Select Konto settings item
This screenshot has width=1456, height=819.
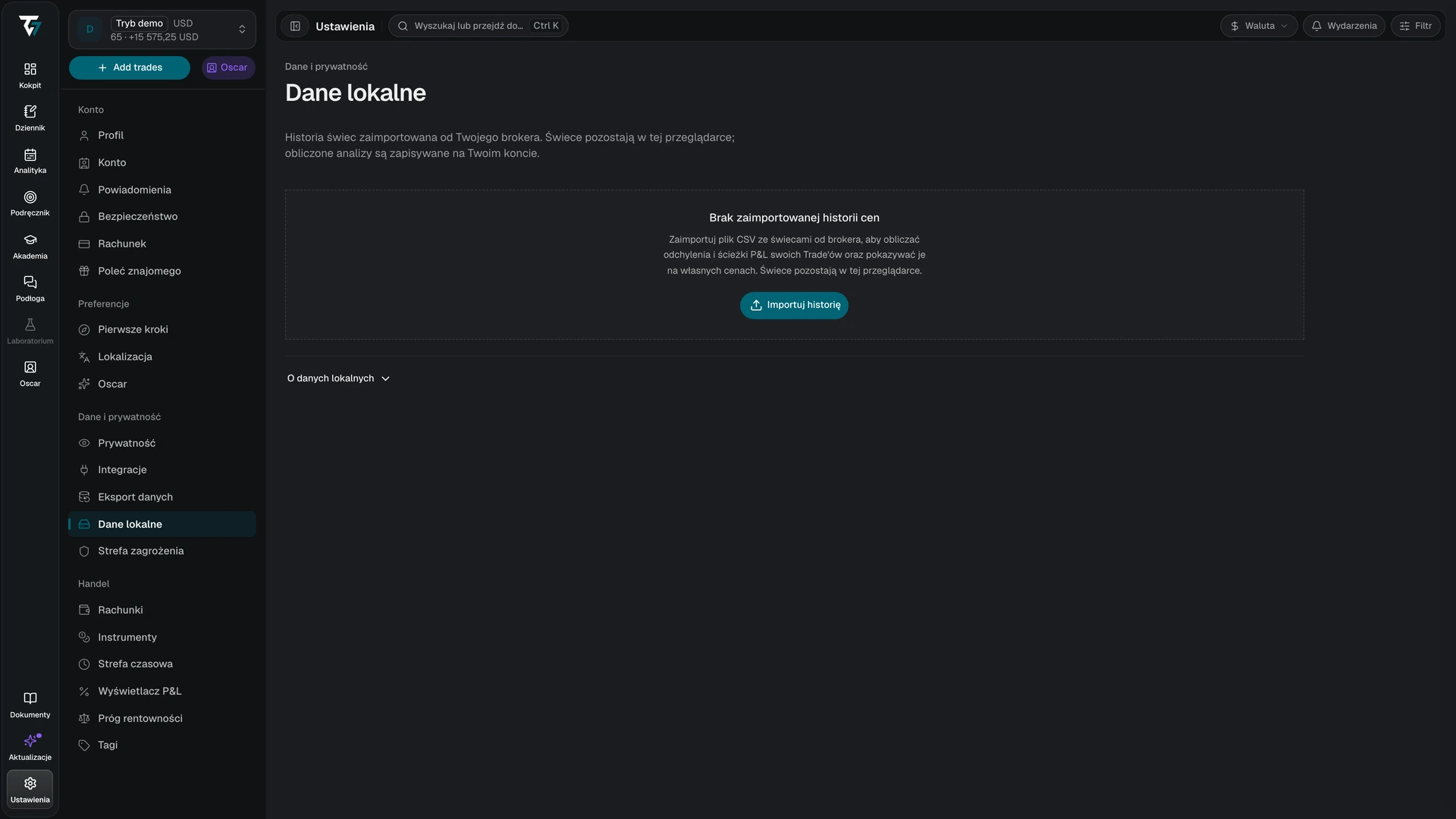tap(162, 163)
